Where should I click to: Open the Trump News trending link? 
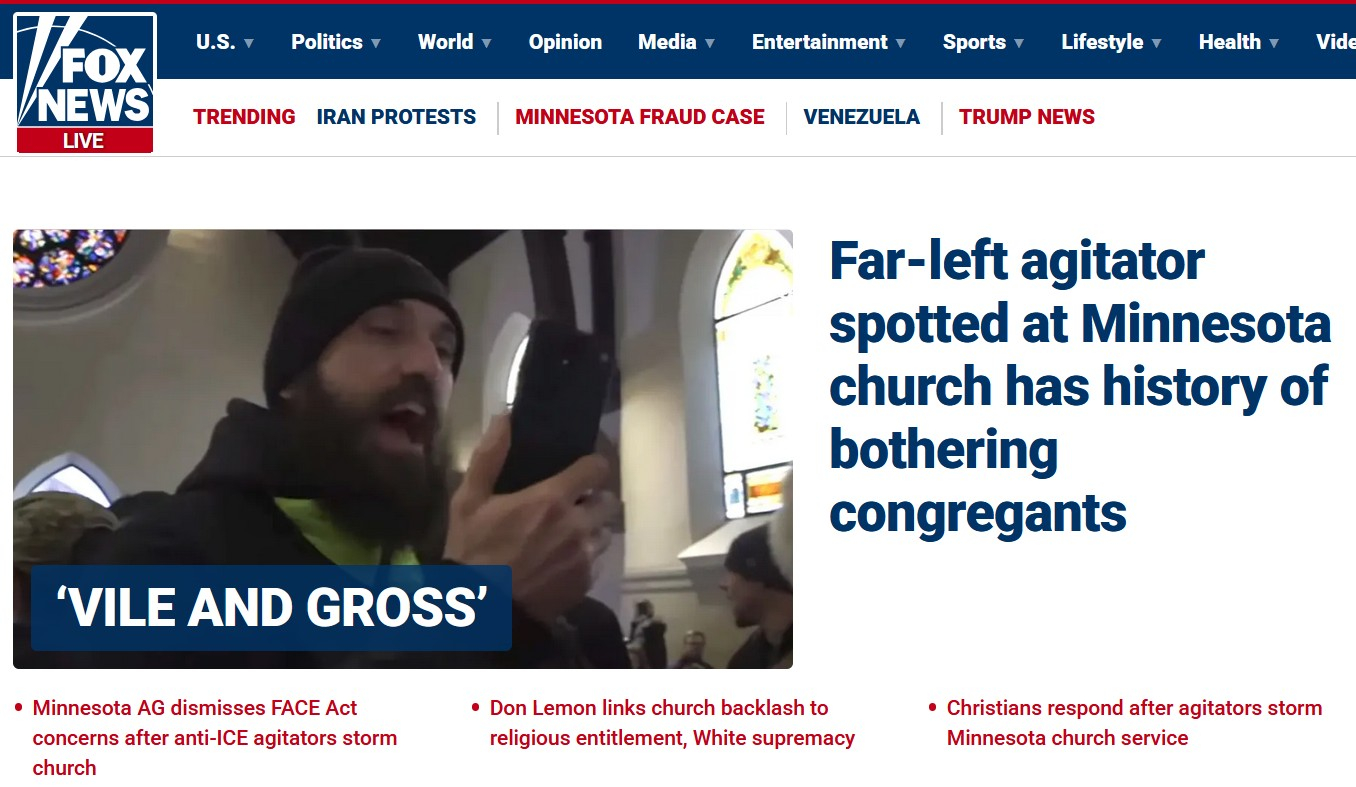click(1027, 117)
